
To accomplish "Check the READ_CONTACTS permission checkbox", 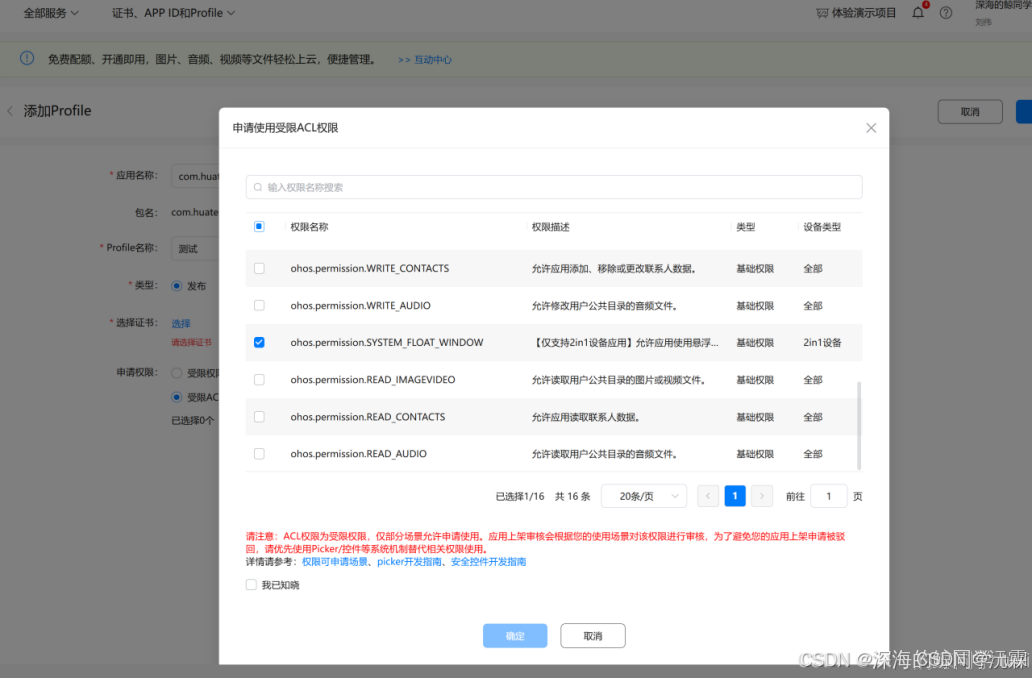I will pyautogui.click(x=259, y=417).
